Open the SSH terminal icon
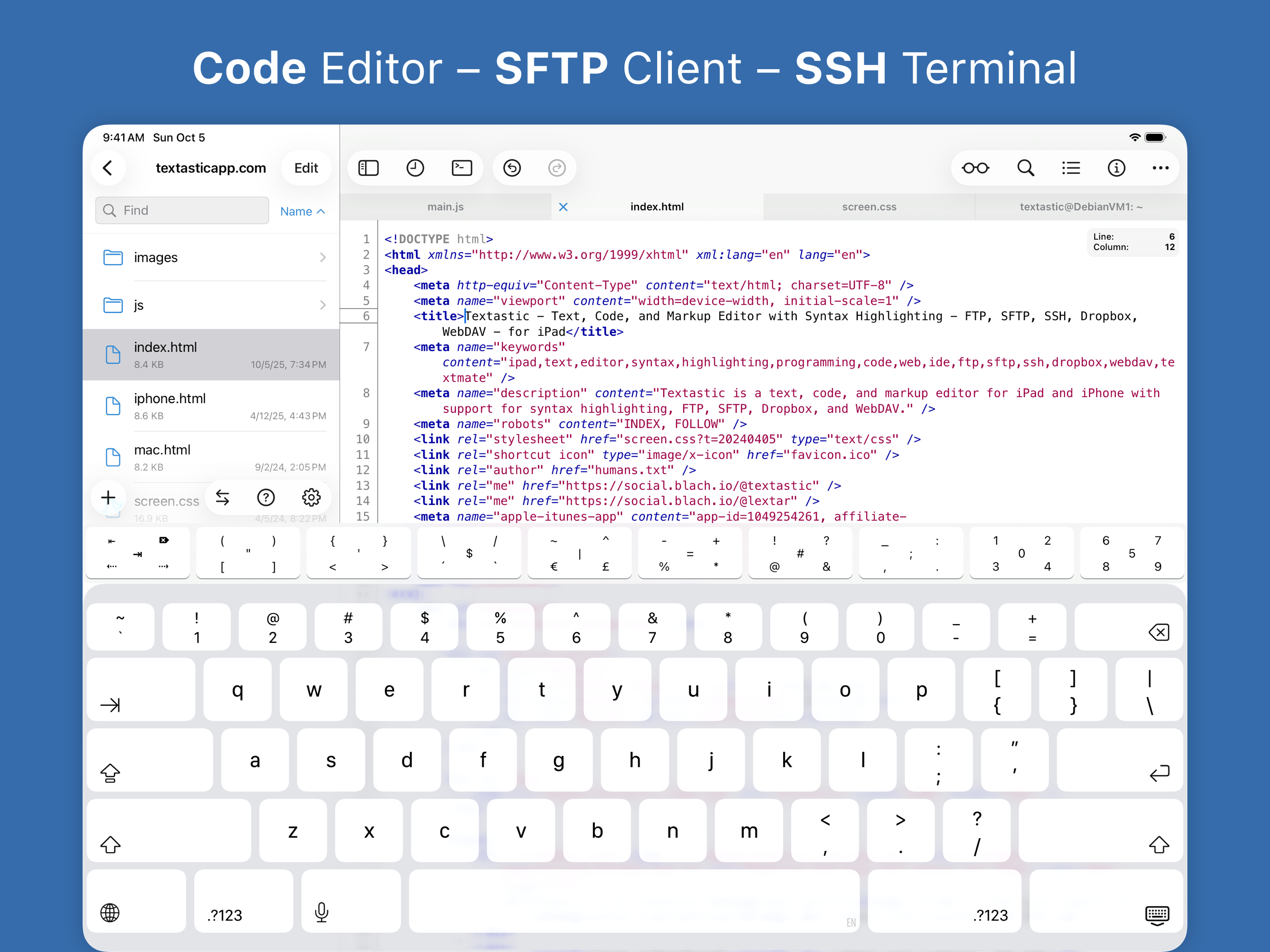 [461, 168]
